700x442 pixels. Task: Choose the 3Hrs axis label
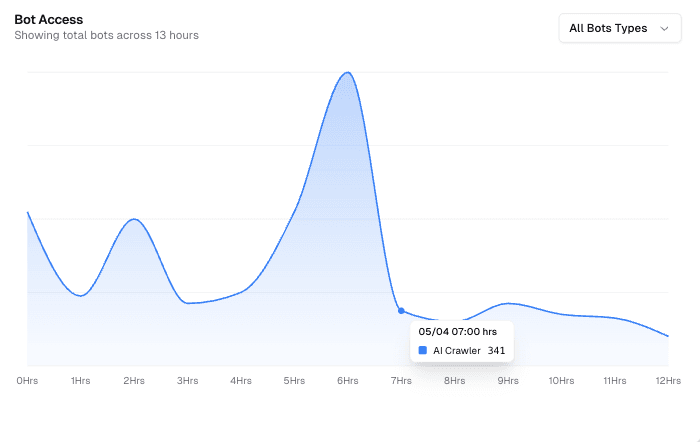[187, 381]
